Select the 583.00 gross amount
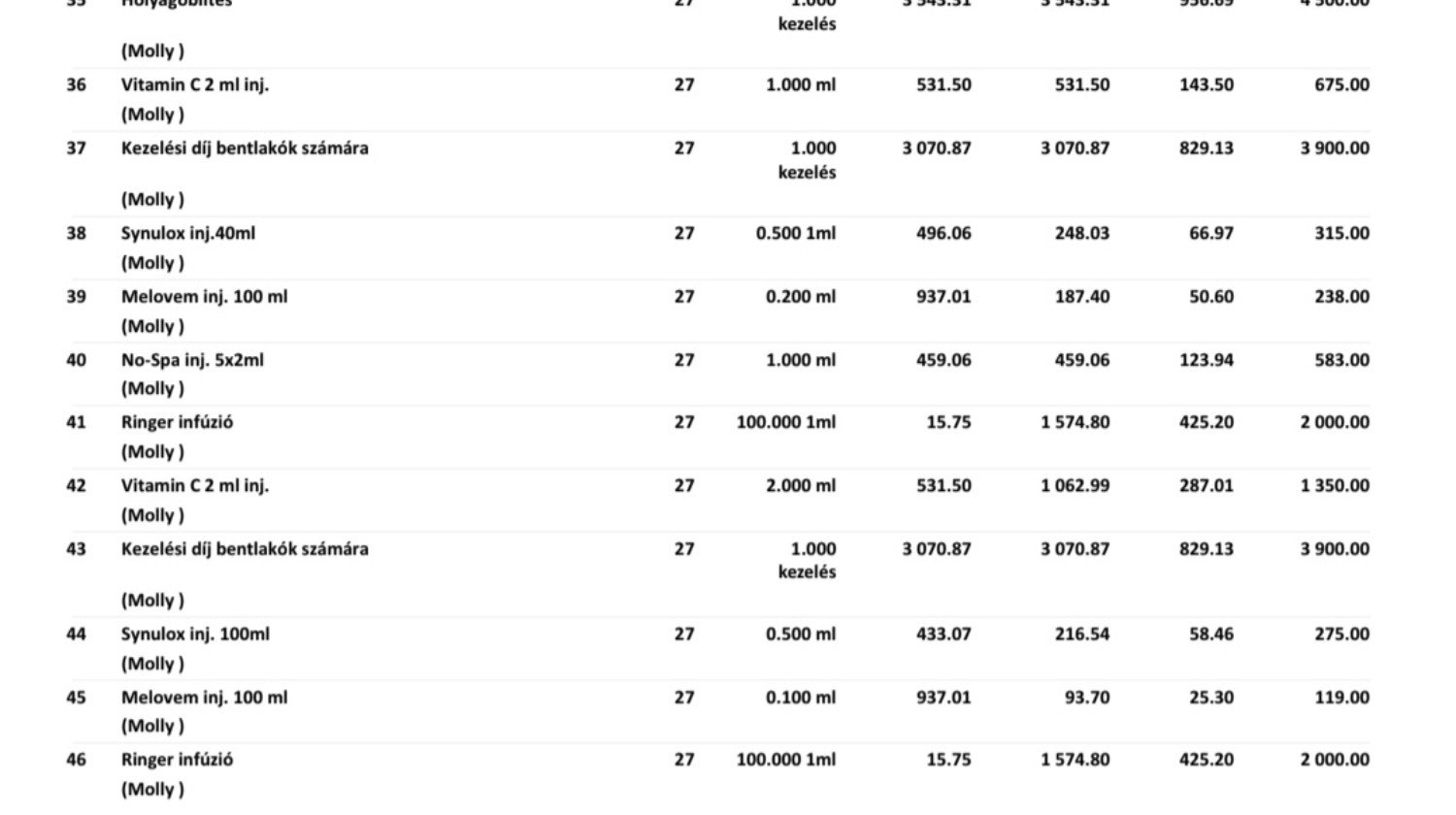The height and width of the screenshot is (815, 1456). 1341,360
